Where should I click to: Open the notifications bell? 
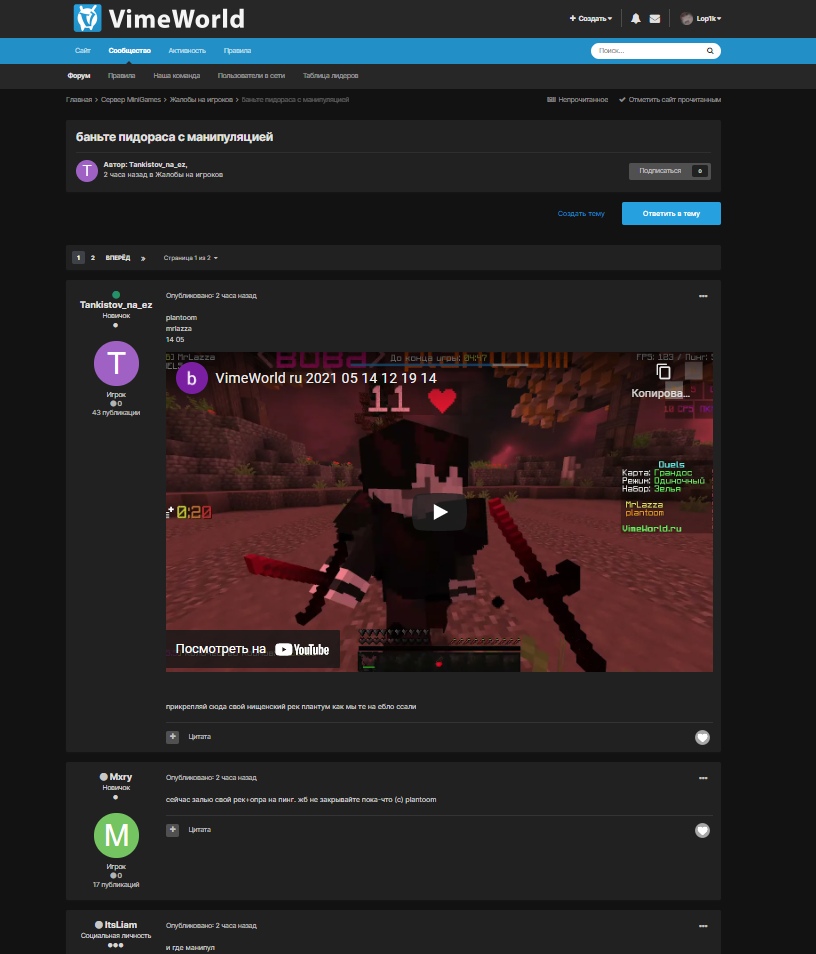point(636,18)
